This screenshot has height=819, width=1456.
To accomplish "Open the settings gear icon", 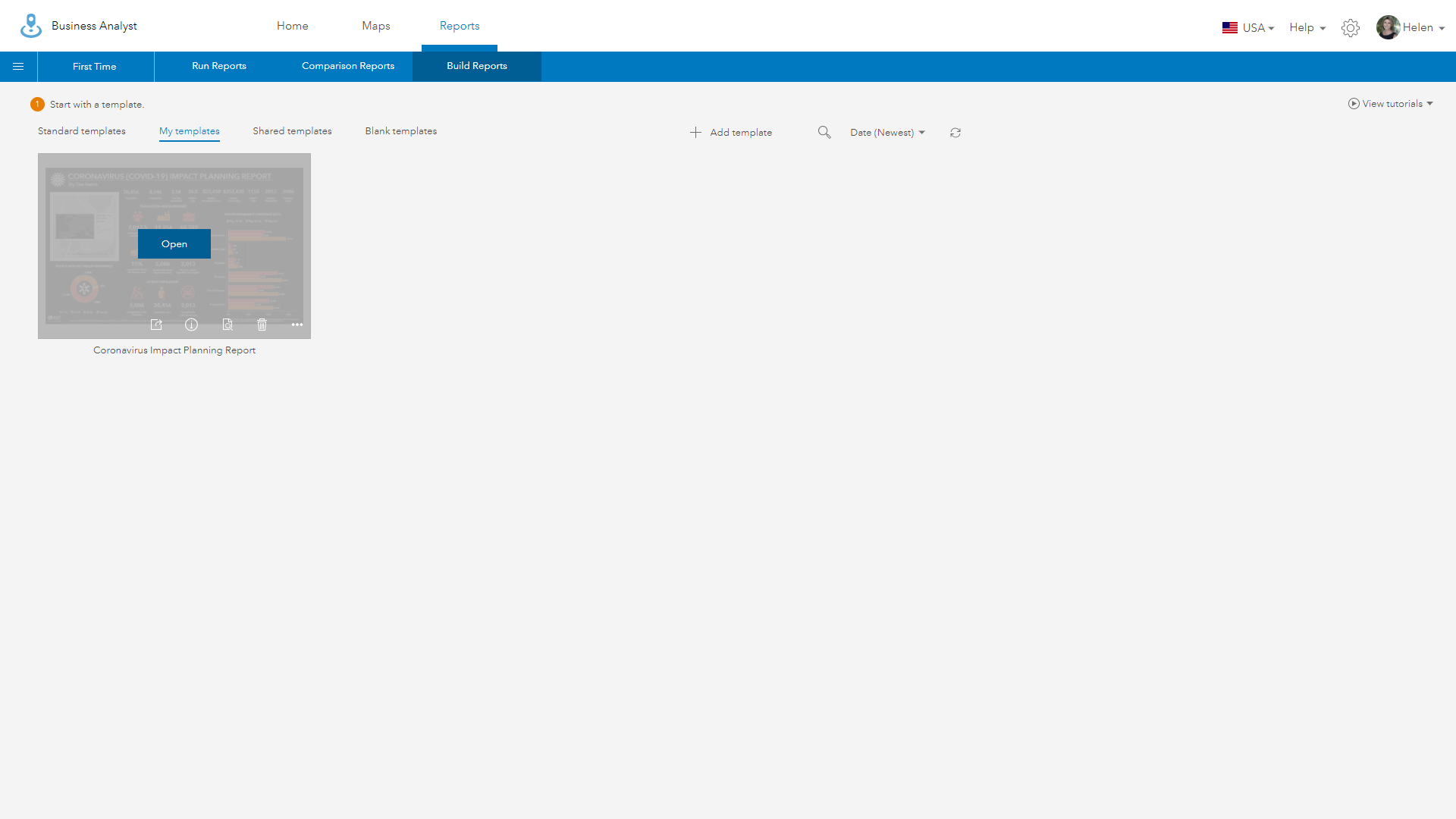I will pyautogui.click(x=1351, y=27).
